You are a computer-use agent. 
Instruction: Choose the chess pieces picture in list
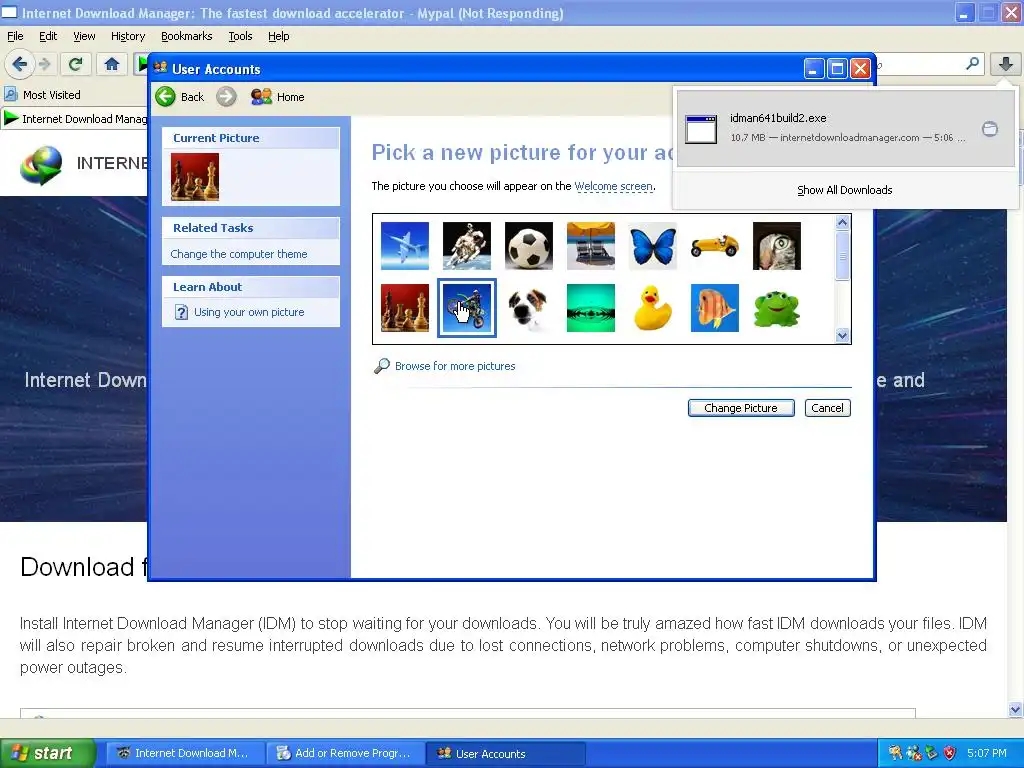tap(405, 308)
